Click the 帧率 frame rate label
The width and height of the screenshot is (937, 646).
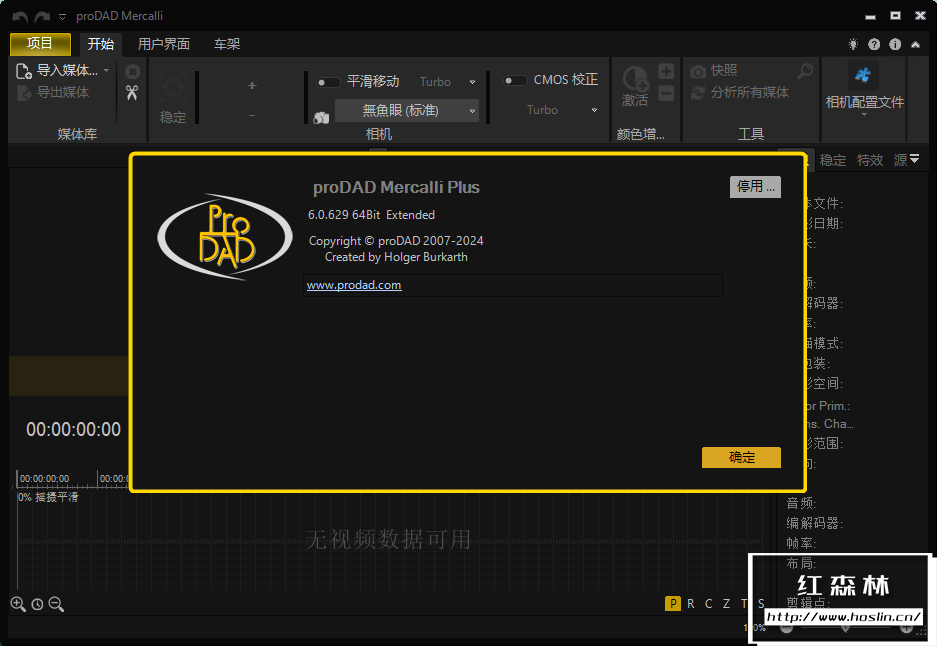[x=801, y=543]
